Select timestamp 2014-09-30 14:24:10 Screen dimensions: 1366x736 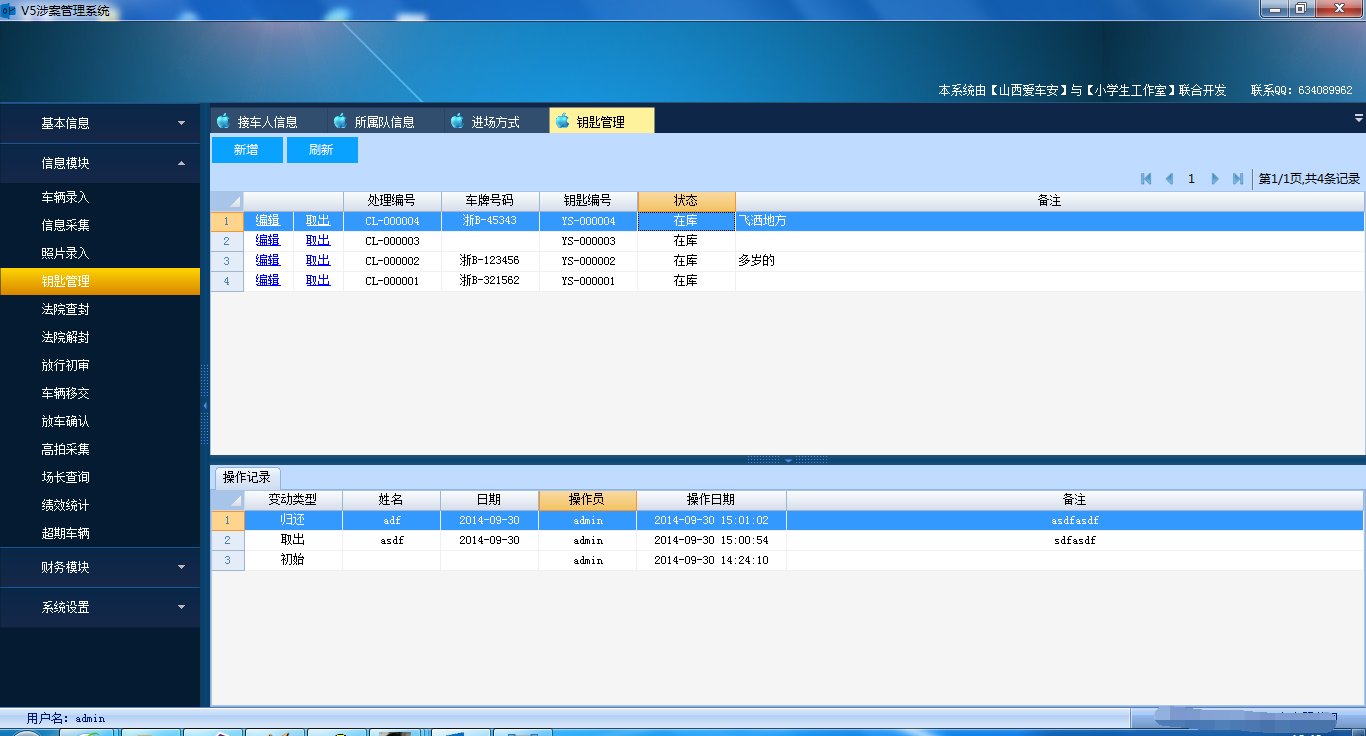coord(711,560)
